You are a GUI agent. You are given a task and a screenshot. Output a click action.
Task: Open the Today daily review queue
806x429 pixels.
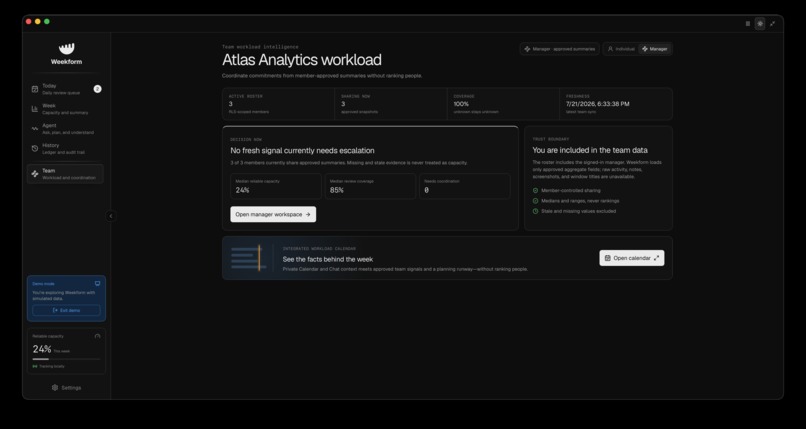65,89
